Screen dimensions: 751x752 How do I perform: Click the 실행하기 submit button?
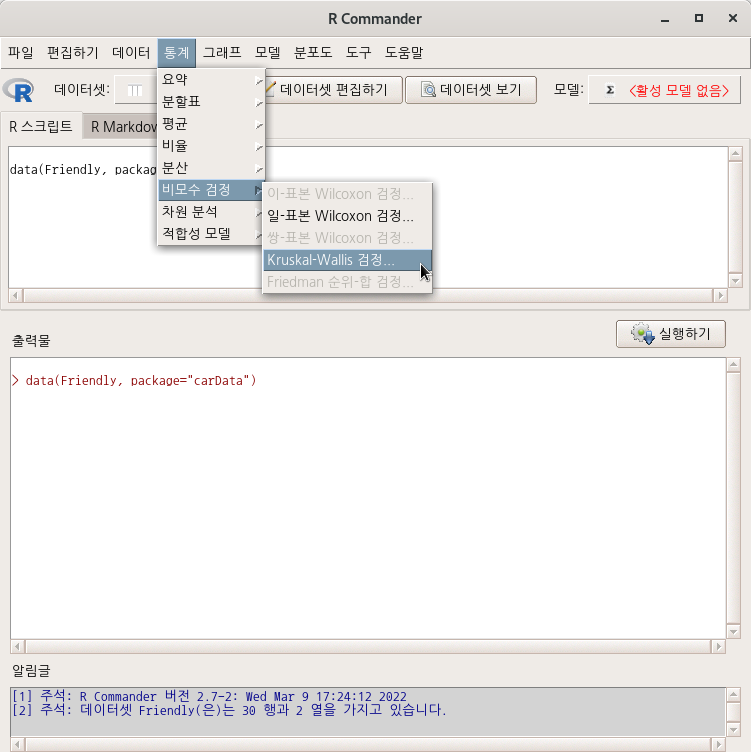[x=670, y=334]
